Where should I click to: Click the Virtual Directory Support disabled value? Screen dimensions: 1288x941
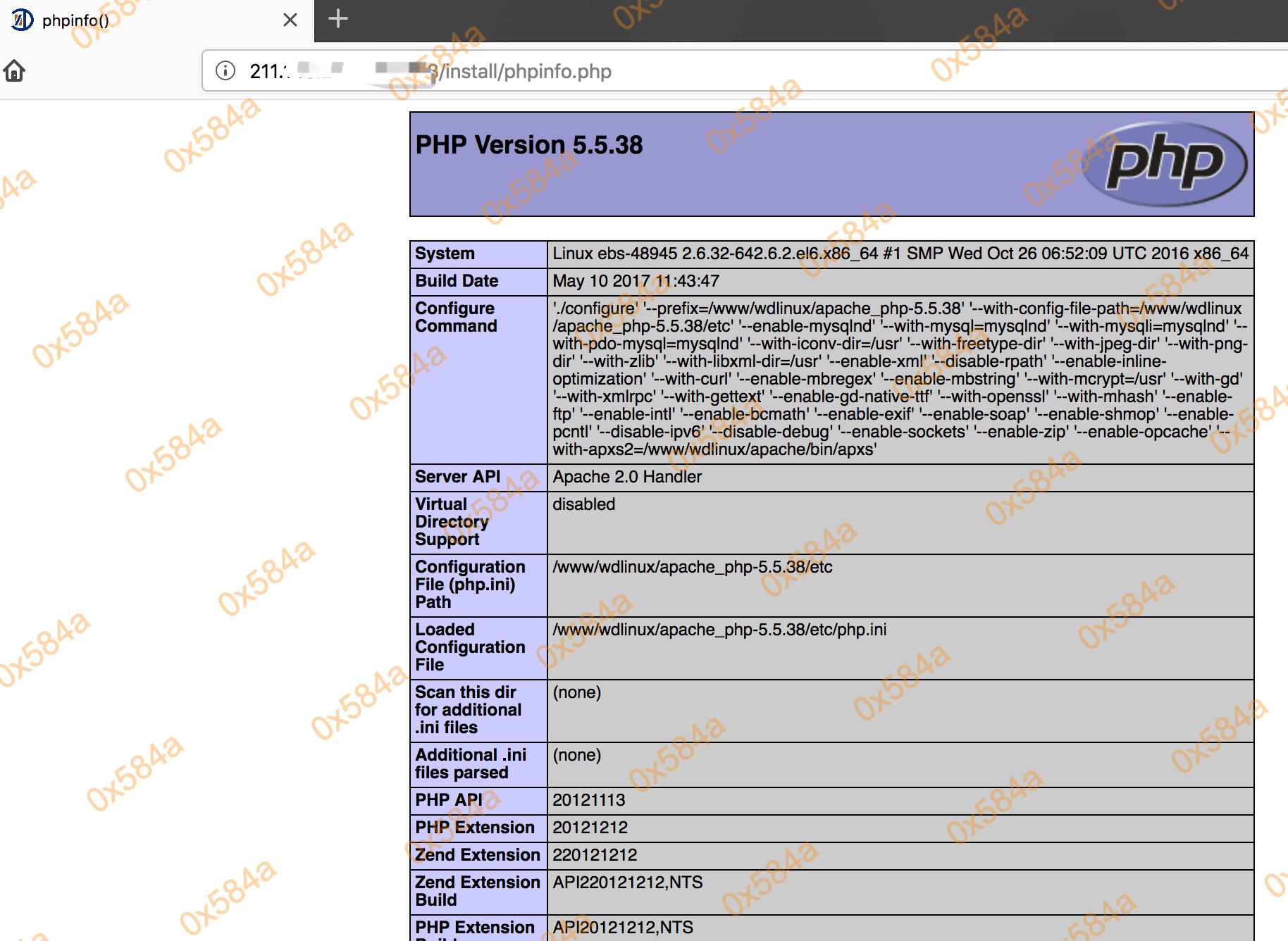pos(583,504)
